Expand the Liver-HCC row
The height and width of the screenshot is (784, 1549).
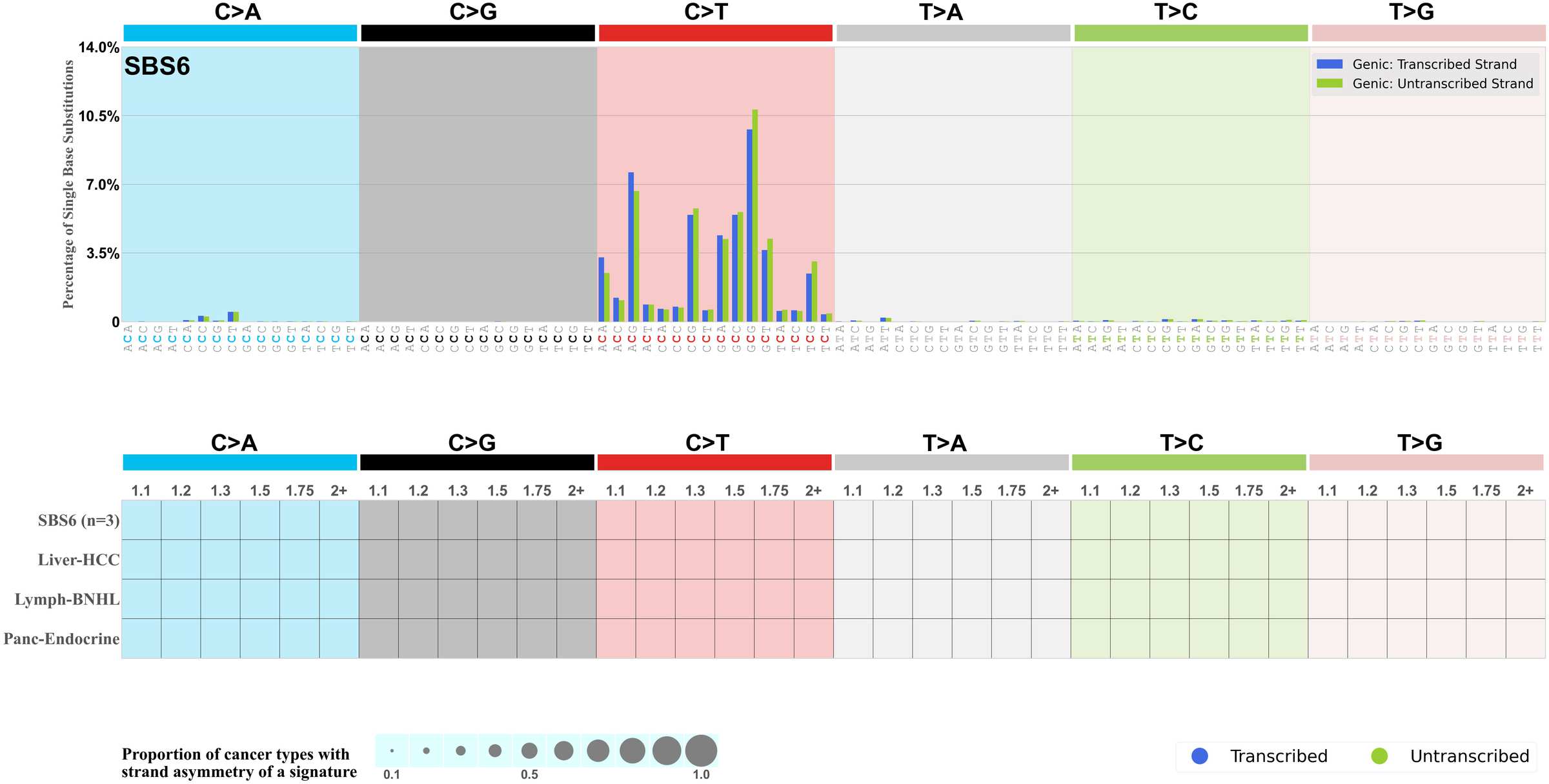click(x=79, y=560)
